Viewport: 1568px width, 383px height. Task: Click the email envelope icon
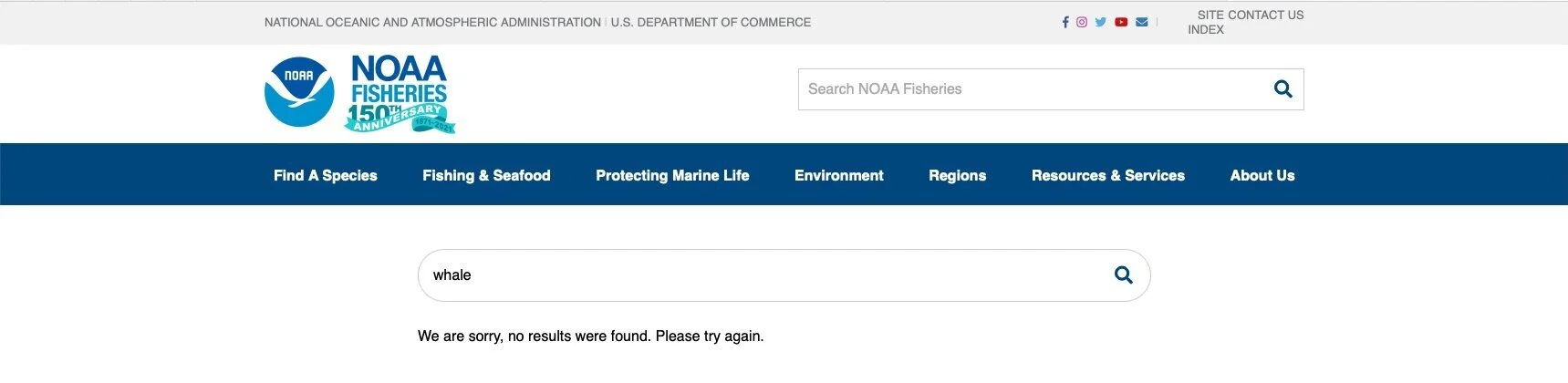click(1142, 22)
